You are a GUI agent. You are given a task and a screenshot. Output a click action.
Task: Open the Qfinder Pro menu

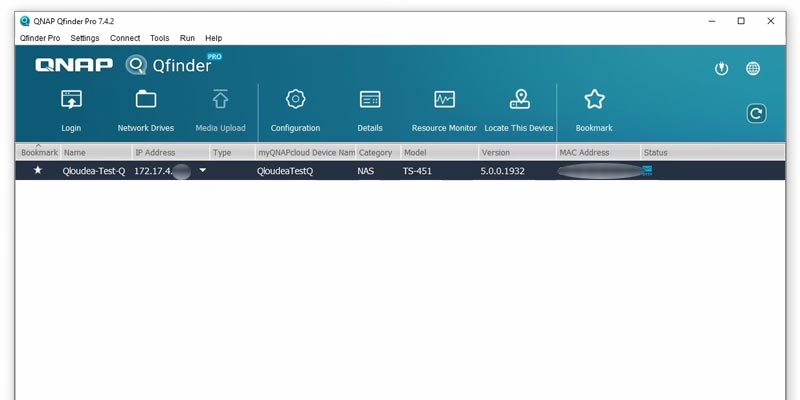[40, 38]
